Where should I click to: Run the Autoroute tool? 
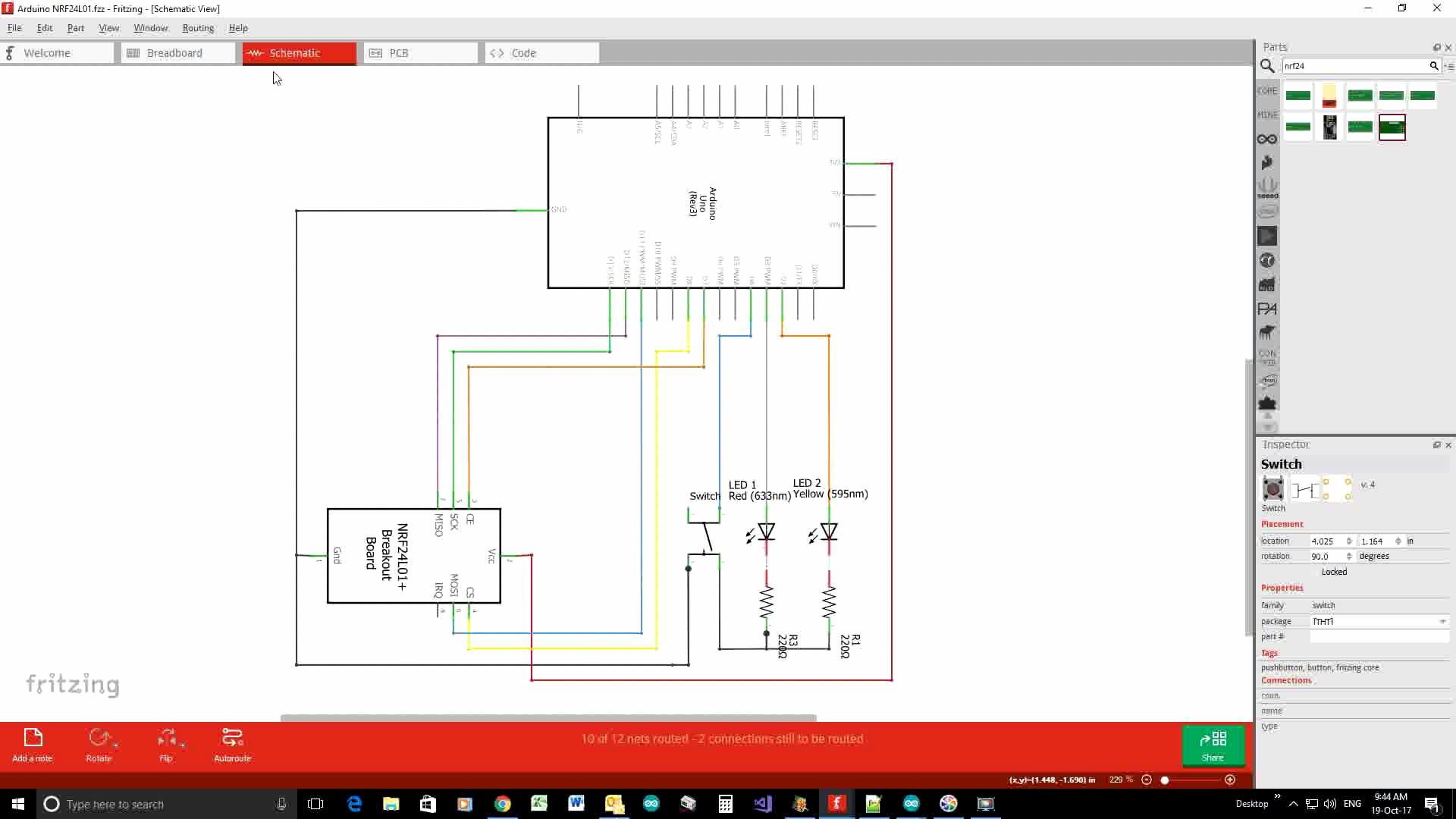pyautogui.click(x=232, y=744)
